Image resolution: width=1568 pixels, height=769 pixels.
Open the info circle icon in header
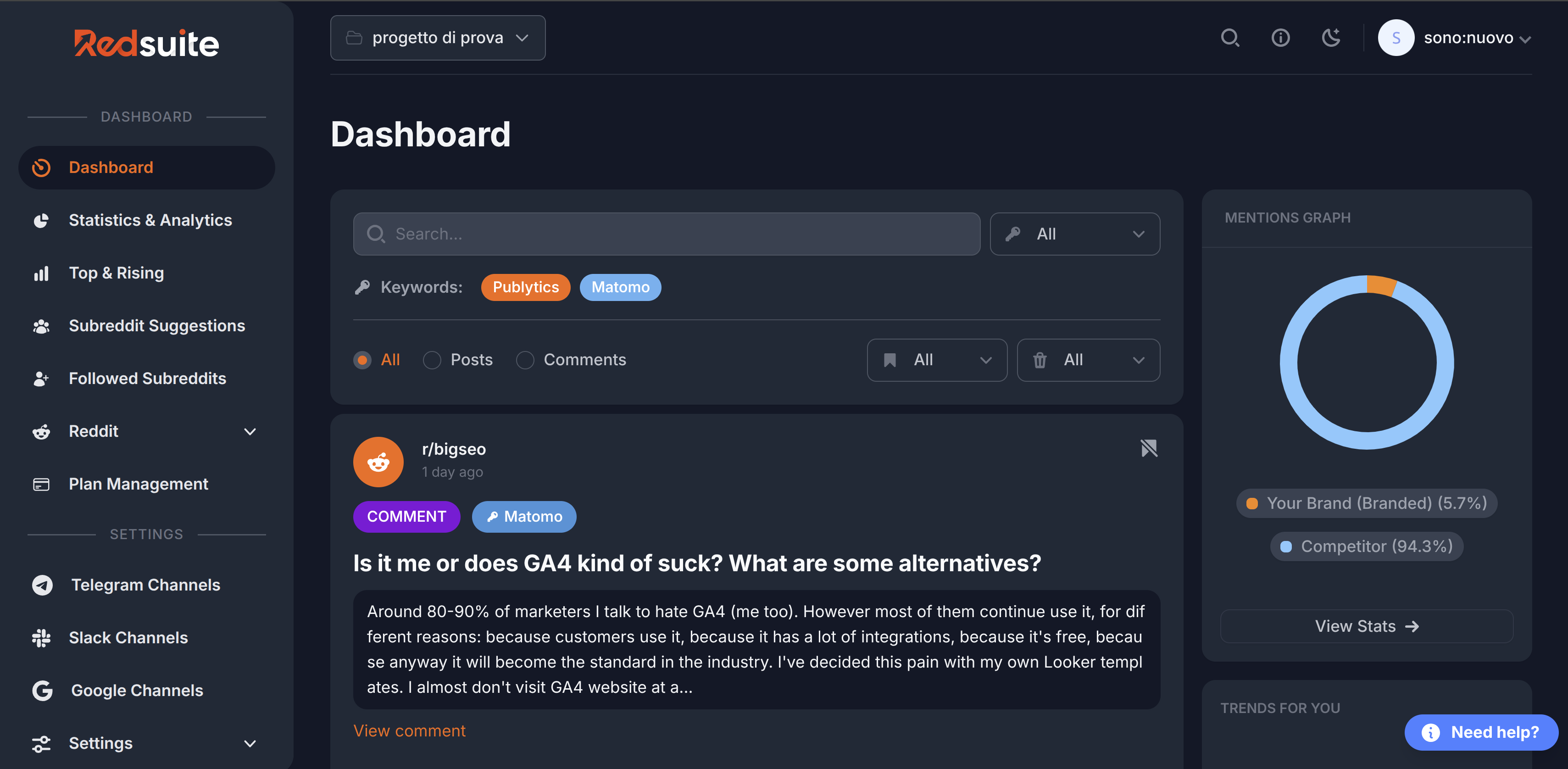pyautogui.click(x=1280, y=38)
